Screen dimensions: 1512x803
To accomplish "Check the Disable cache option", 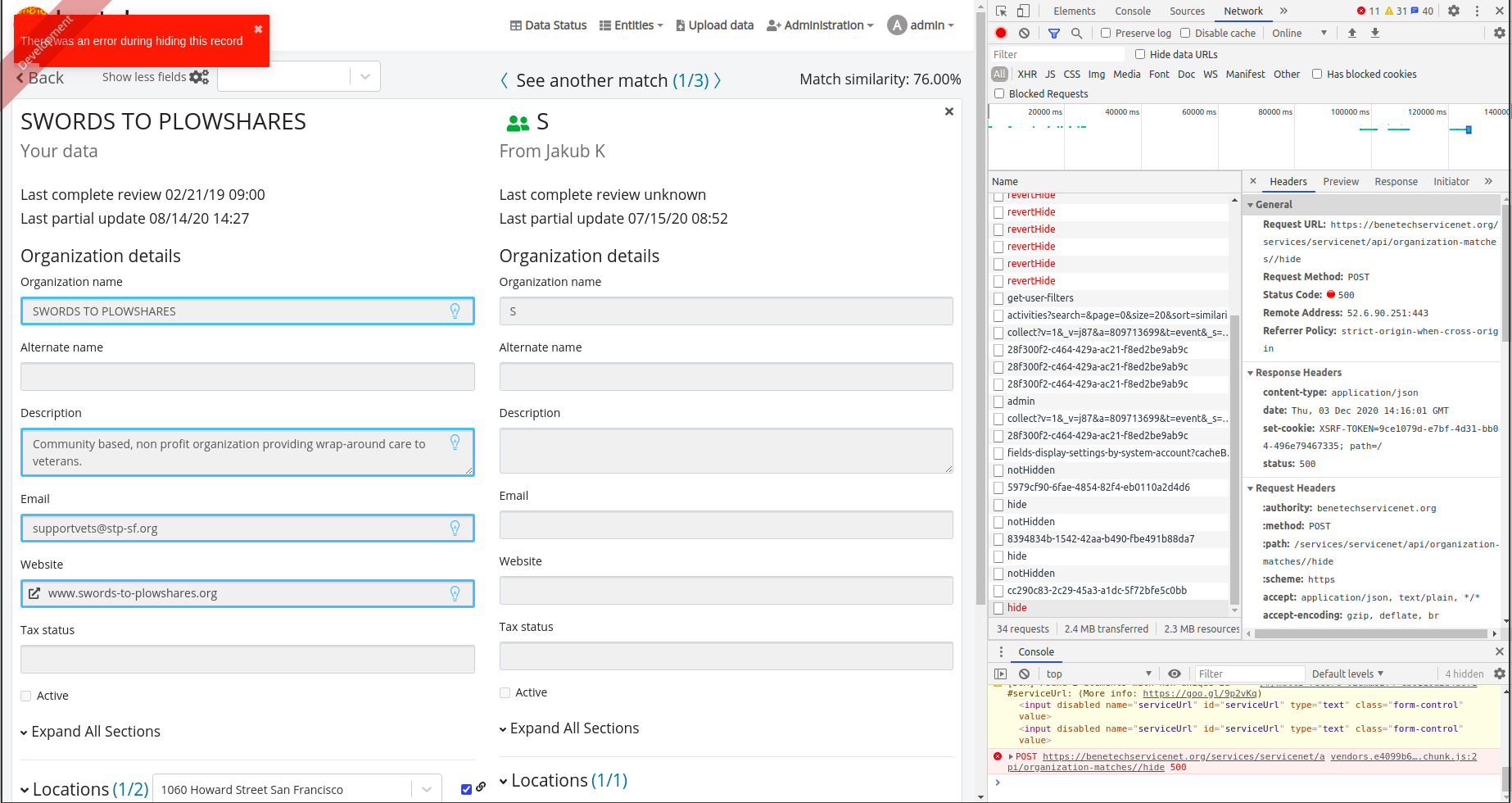I will [1185, 33].
